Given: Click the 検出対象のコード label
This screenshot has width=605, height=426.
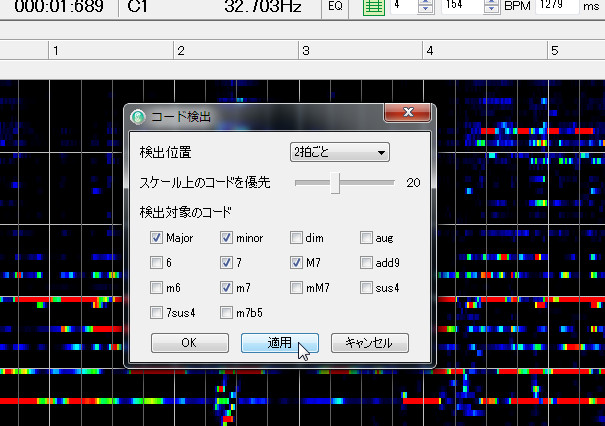Looking at the screenshot, I should coord(186,212).
